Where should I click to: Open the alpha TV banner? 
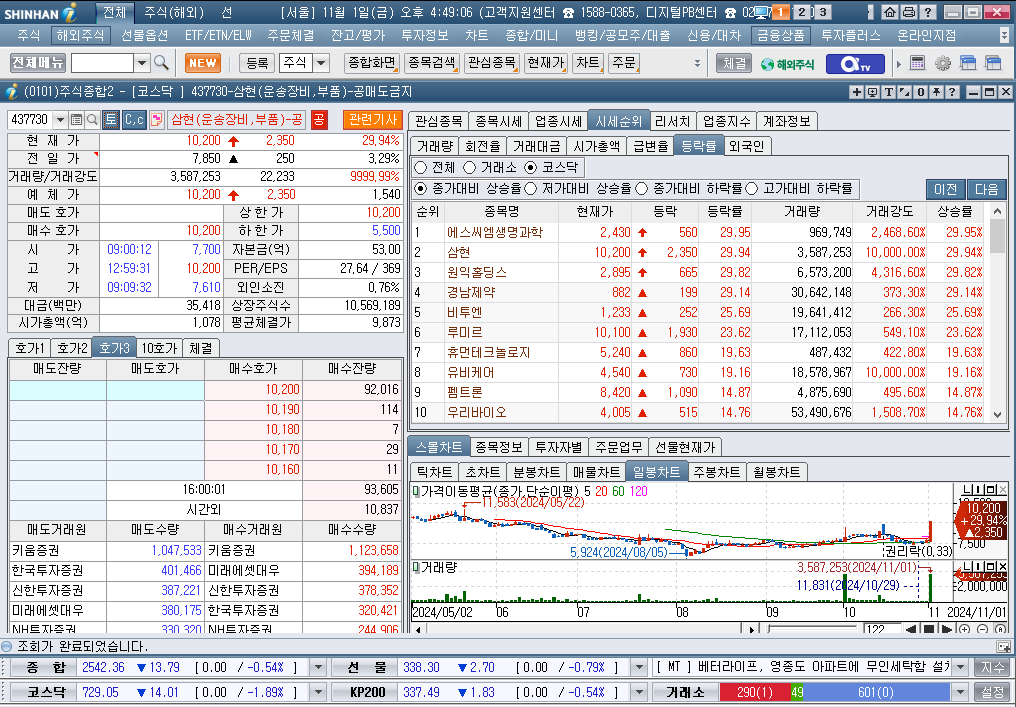click(854, 64)
